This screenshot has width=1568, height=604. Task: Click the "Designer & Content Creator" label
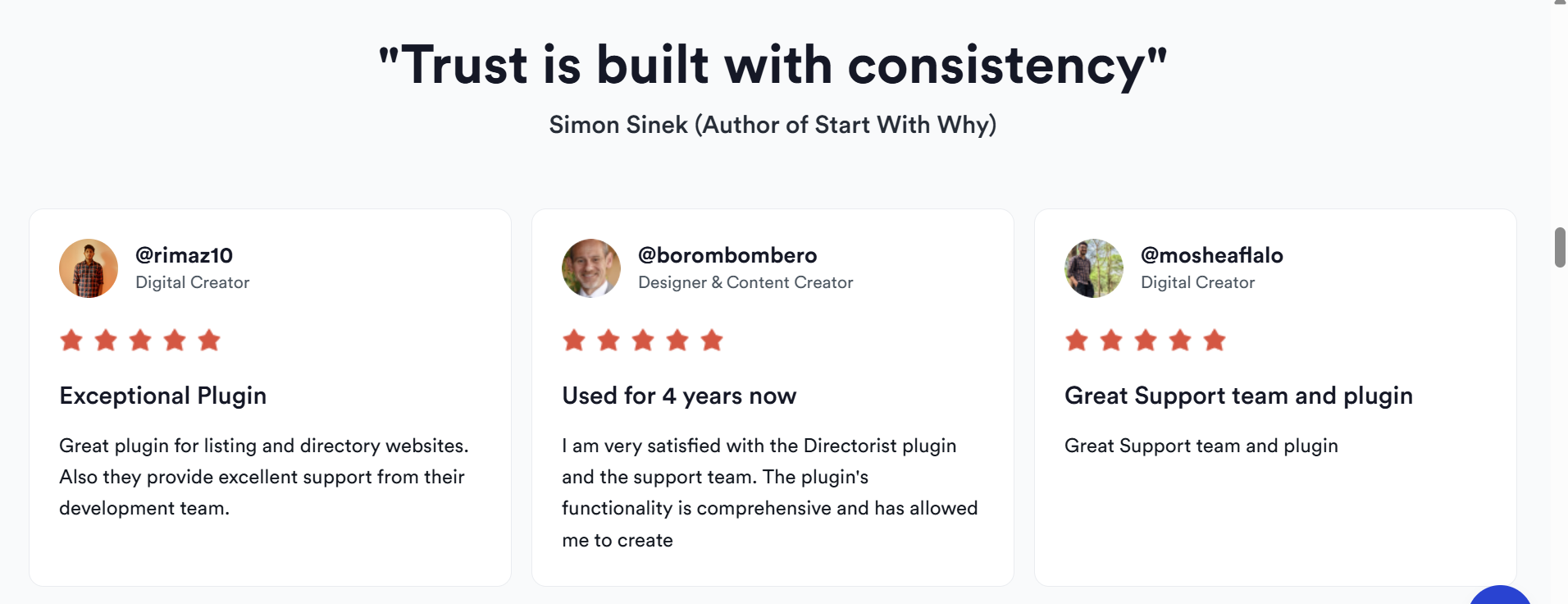745,282
